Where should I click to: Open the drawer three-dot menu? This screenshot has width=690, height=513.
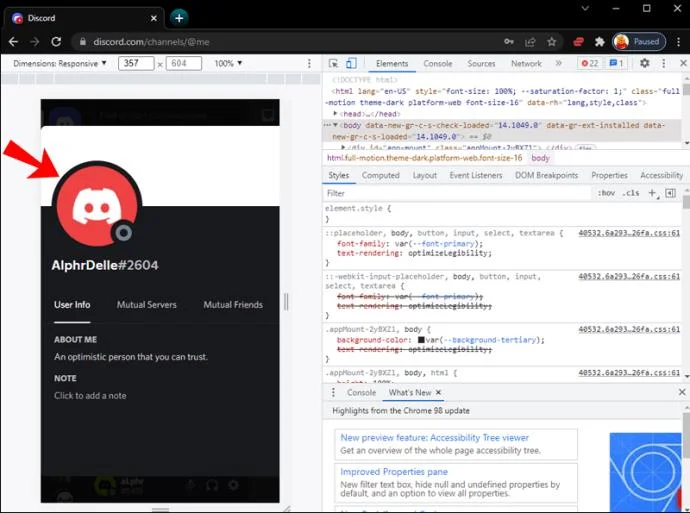click(x=333, y=392)
